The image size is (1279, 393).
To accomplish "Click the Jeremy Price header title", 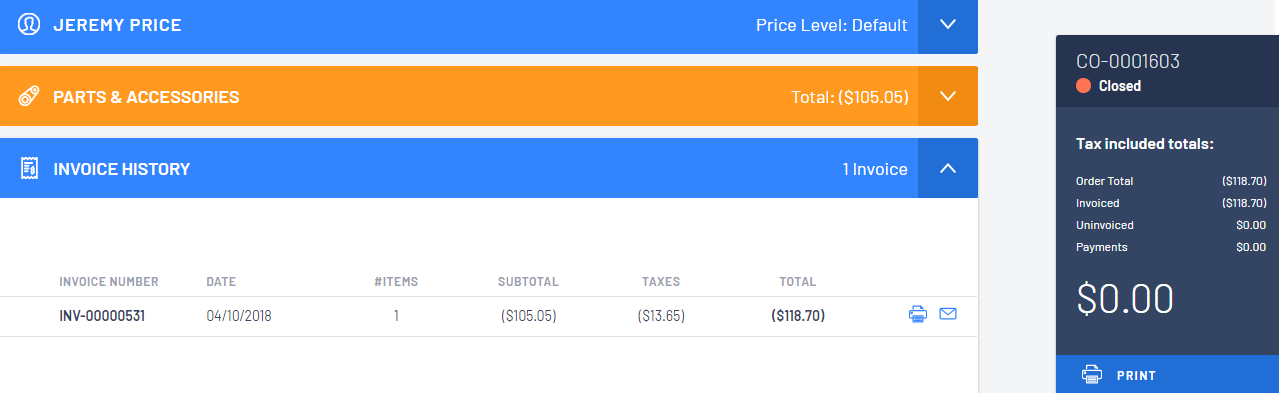I will [117, 25].
